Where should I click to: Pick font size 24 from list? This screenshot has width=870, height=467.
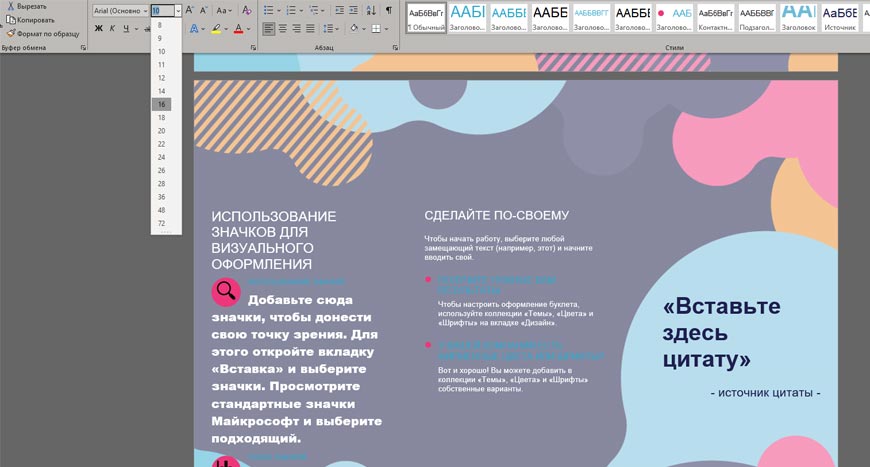pos(161,157)
